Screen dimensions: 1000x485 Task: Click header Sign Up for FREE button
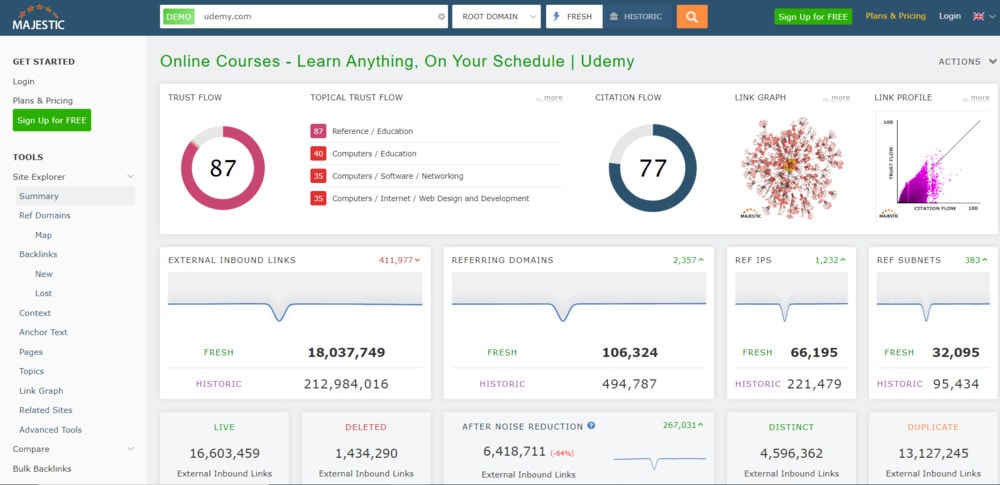tap(813, 17)
